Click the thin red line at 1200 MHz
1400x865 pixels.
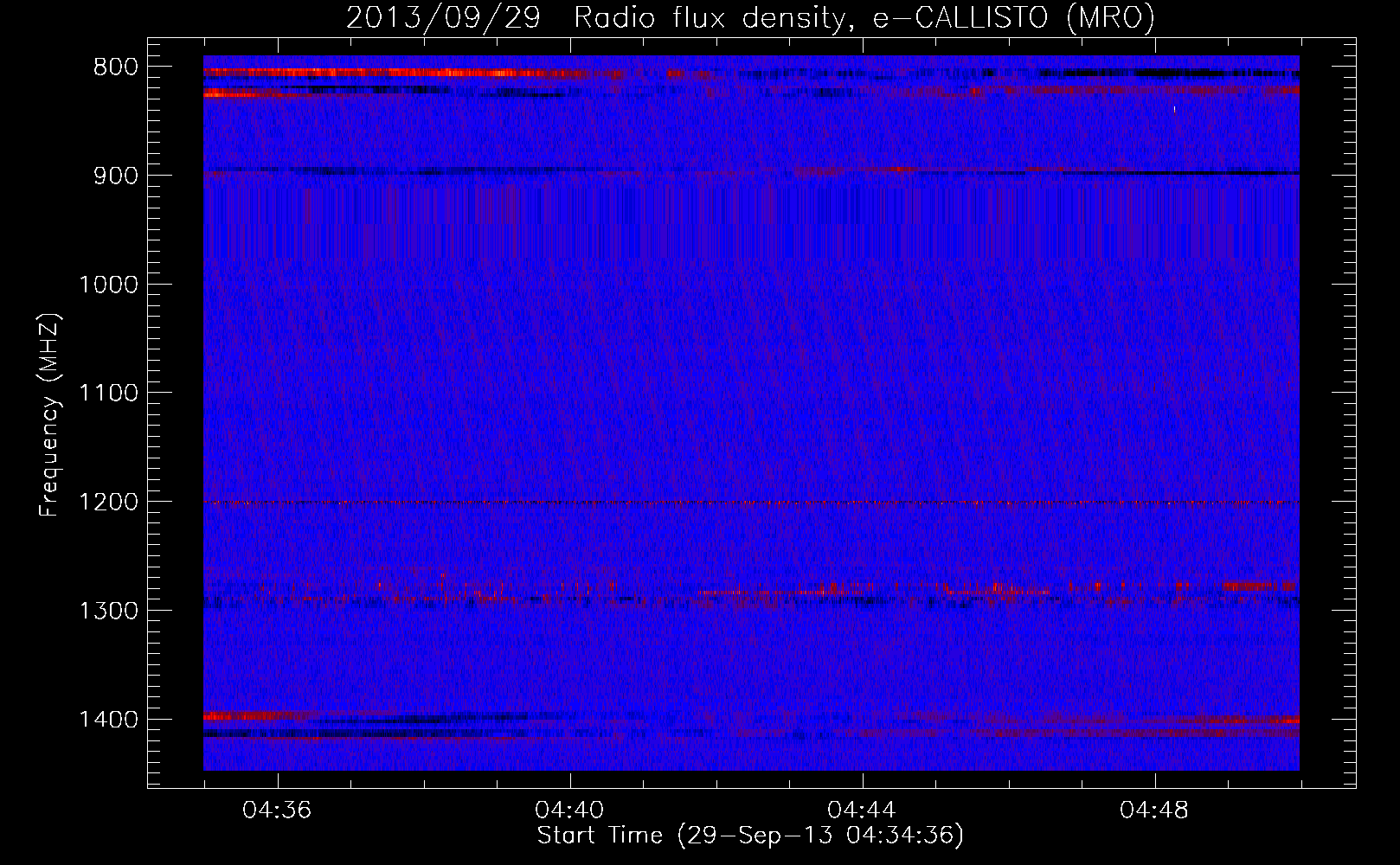[x=751, y=503]
